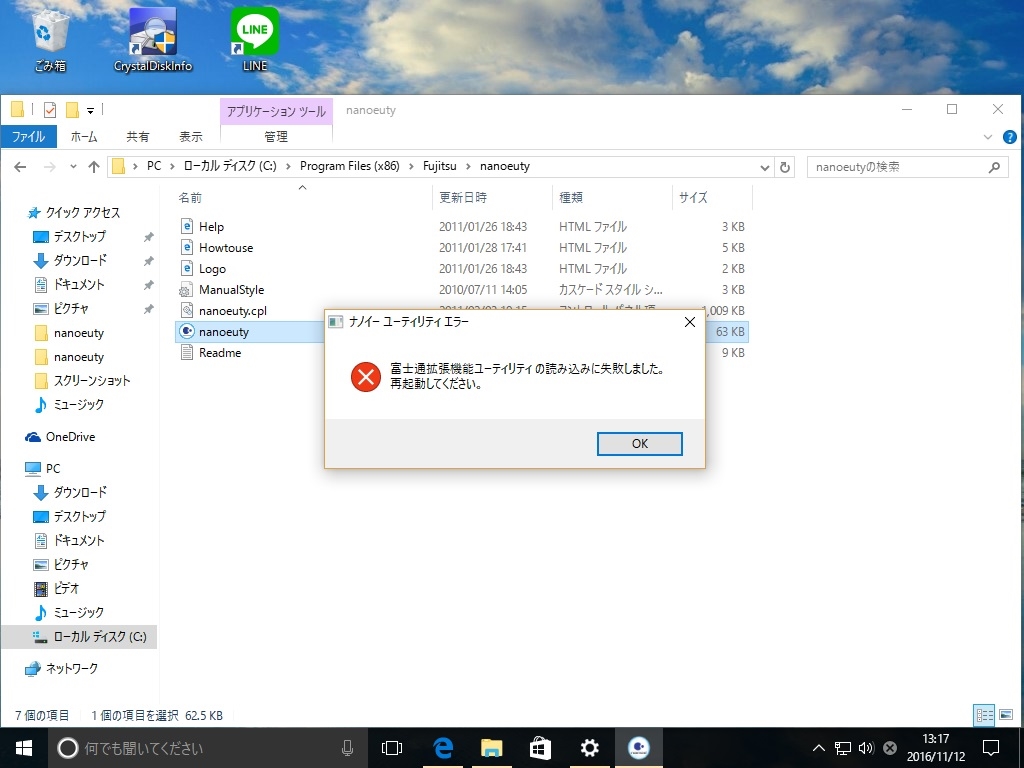Image resolution: width=1024 pixels, height=768 pixels.
Task: Open pinned ドキュメント under quick access
Action: tap(78, 285)
